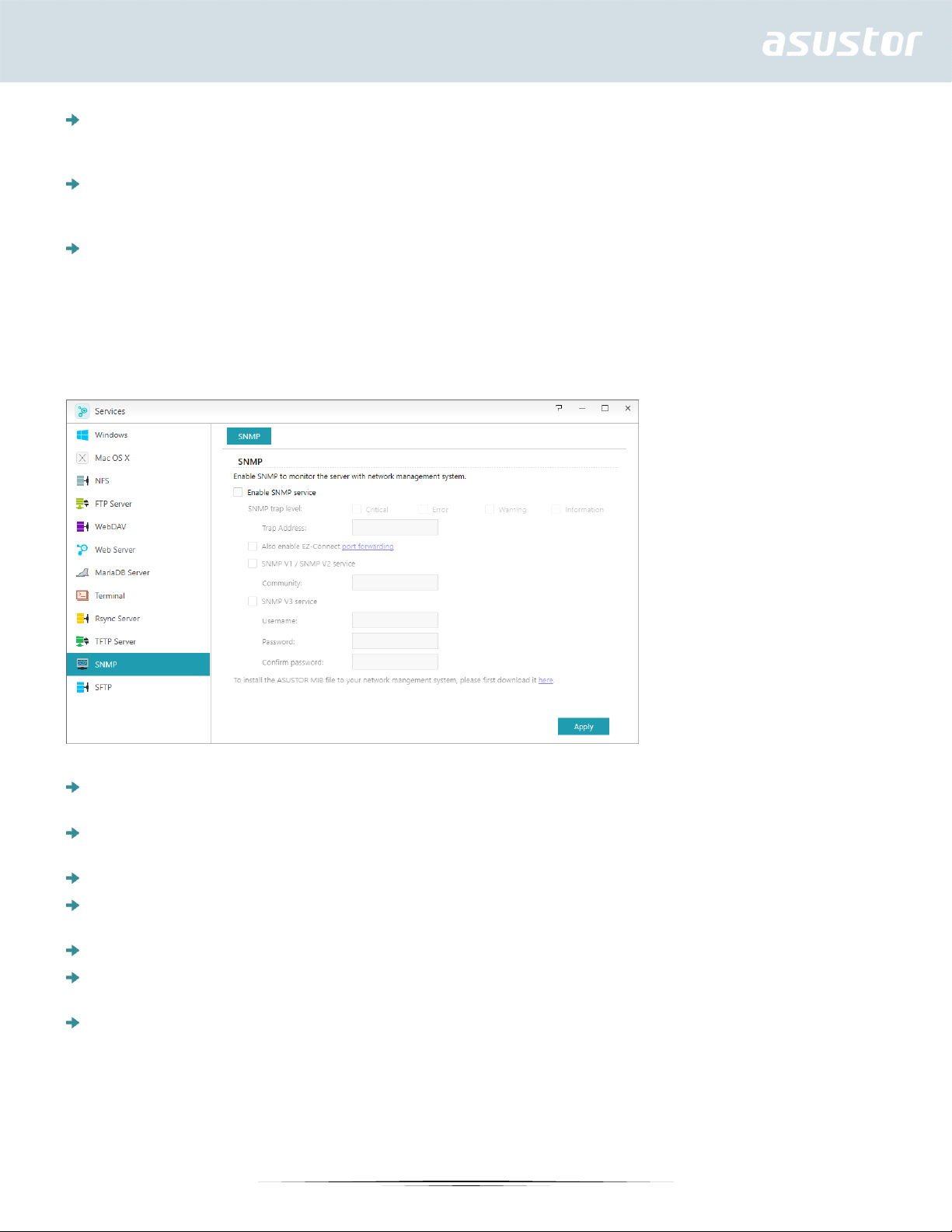The image size is (952, 1232).
Task: Open the SFTP service icon
Action: click(82, 687)
